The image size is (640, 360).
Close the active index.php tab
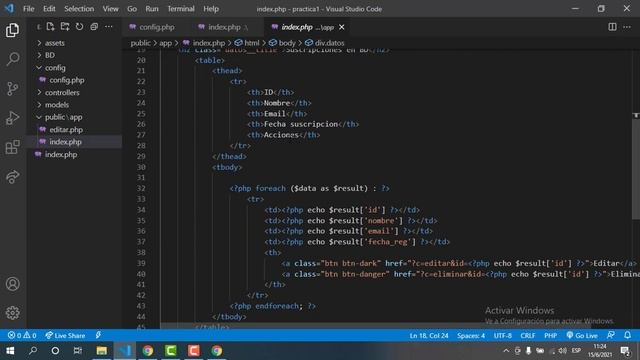tap(342, 27)
